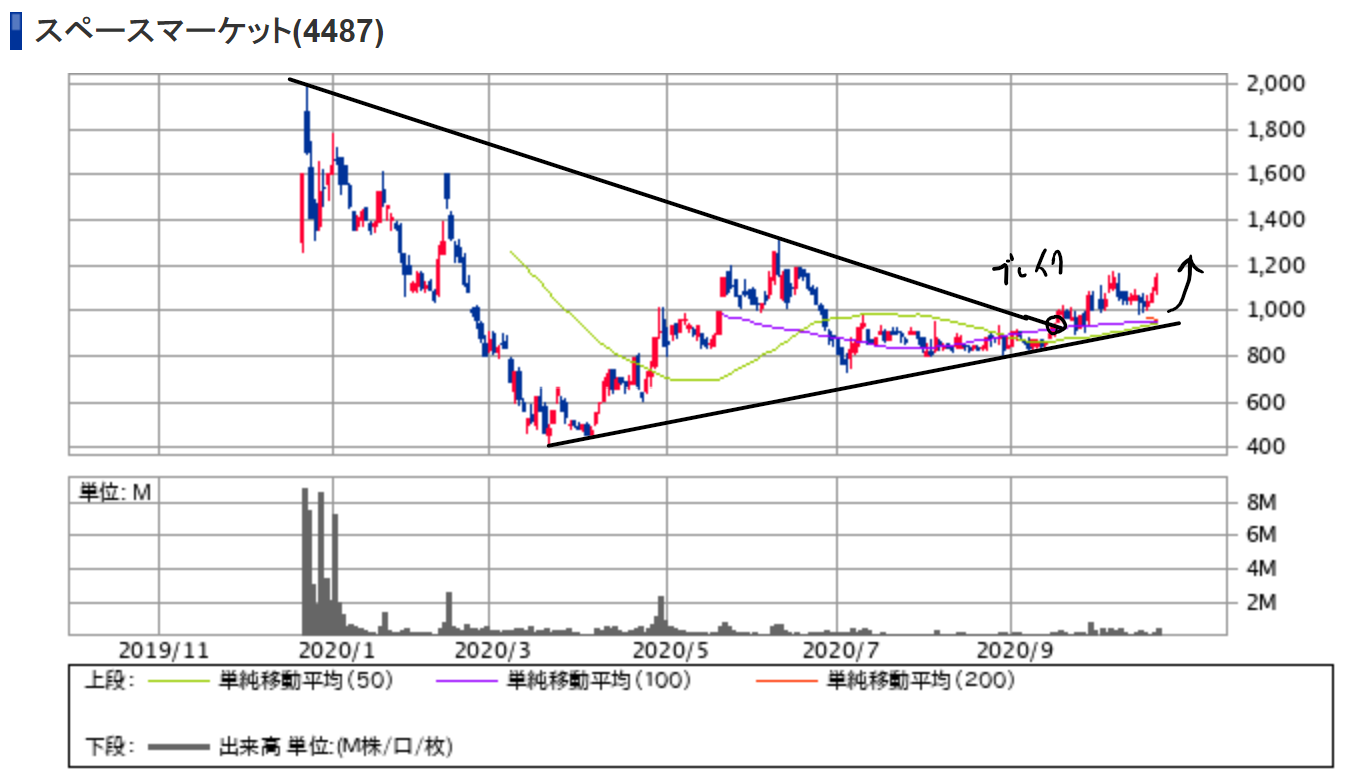The height and width of the screenshot is (774, 1350).
Task: Click the 単位: M label in volume panel
Action: coord(115,492)
